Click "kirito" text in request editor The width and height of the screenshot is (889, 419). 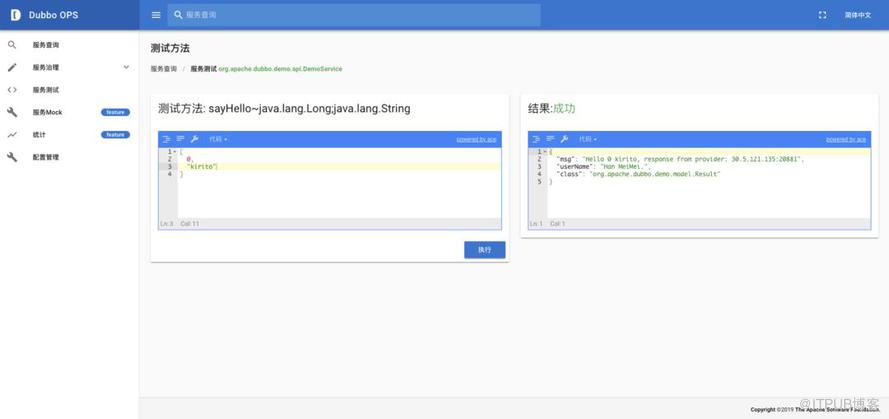[201, 167]
